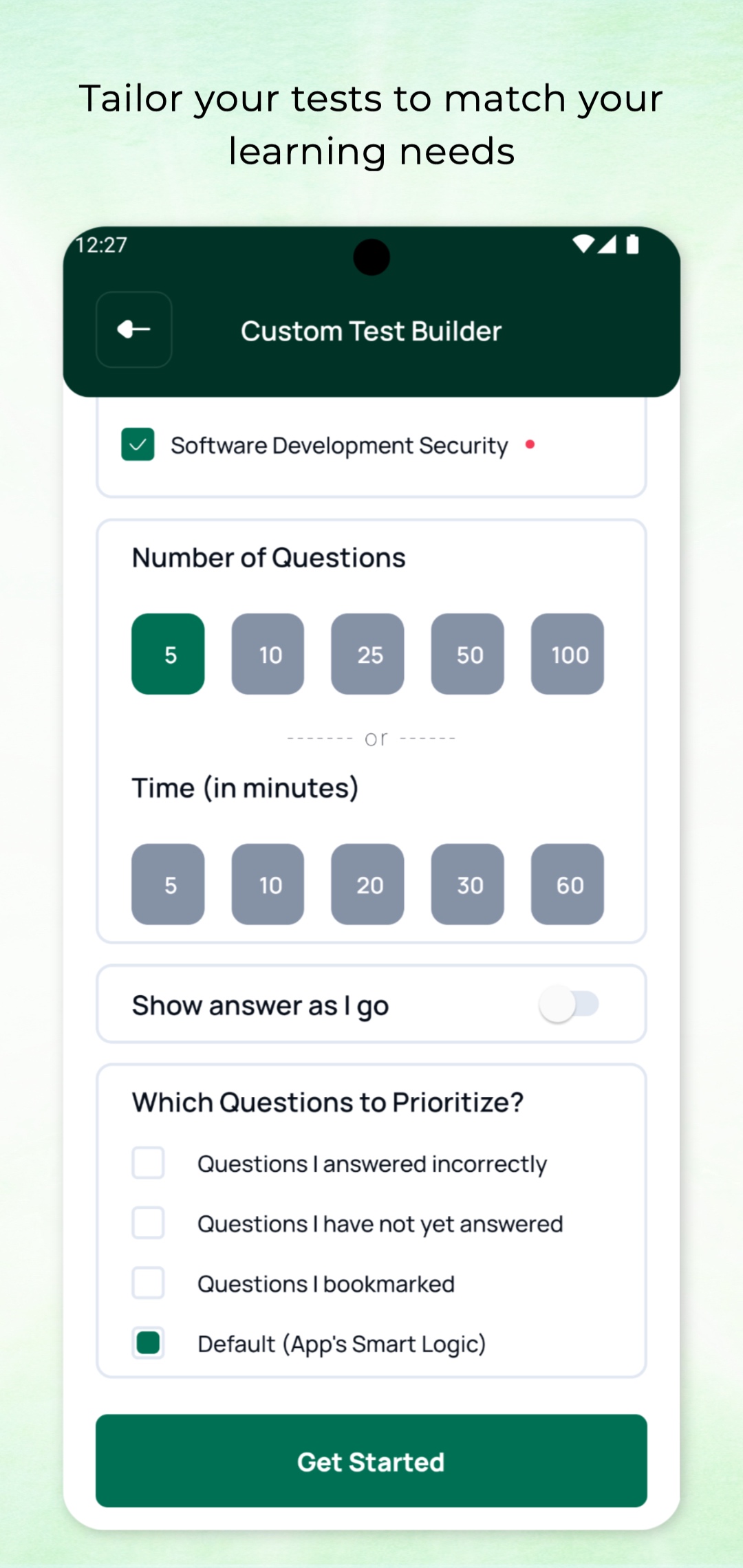The width and height of the screenshot is (743, 1568).
Task: Enable Show answer as I go switch
Action: [x=569, y=1005]
